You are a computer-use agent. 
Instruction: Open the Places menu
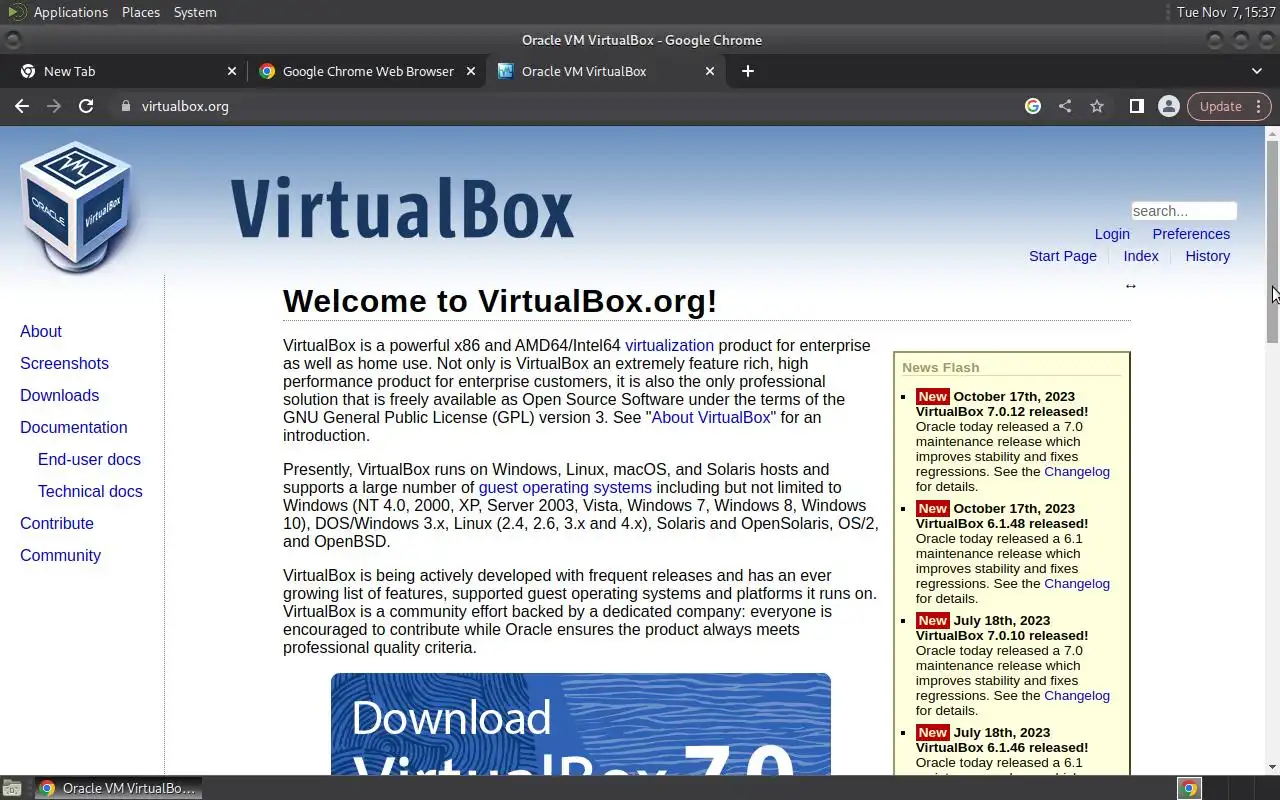(141, 12)
